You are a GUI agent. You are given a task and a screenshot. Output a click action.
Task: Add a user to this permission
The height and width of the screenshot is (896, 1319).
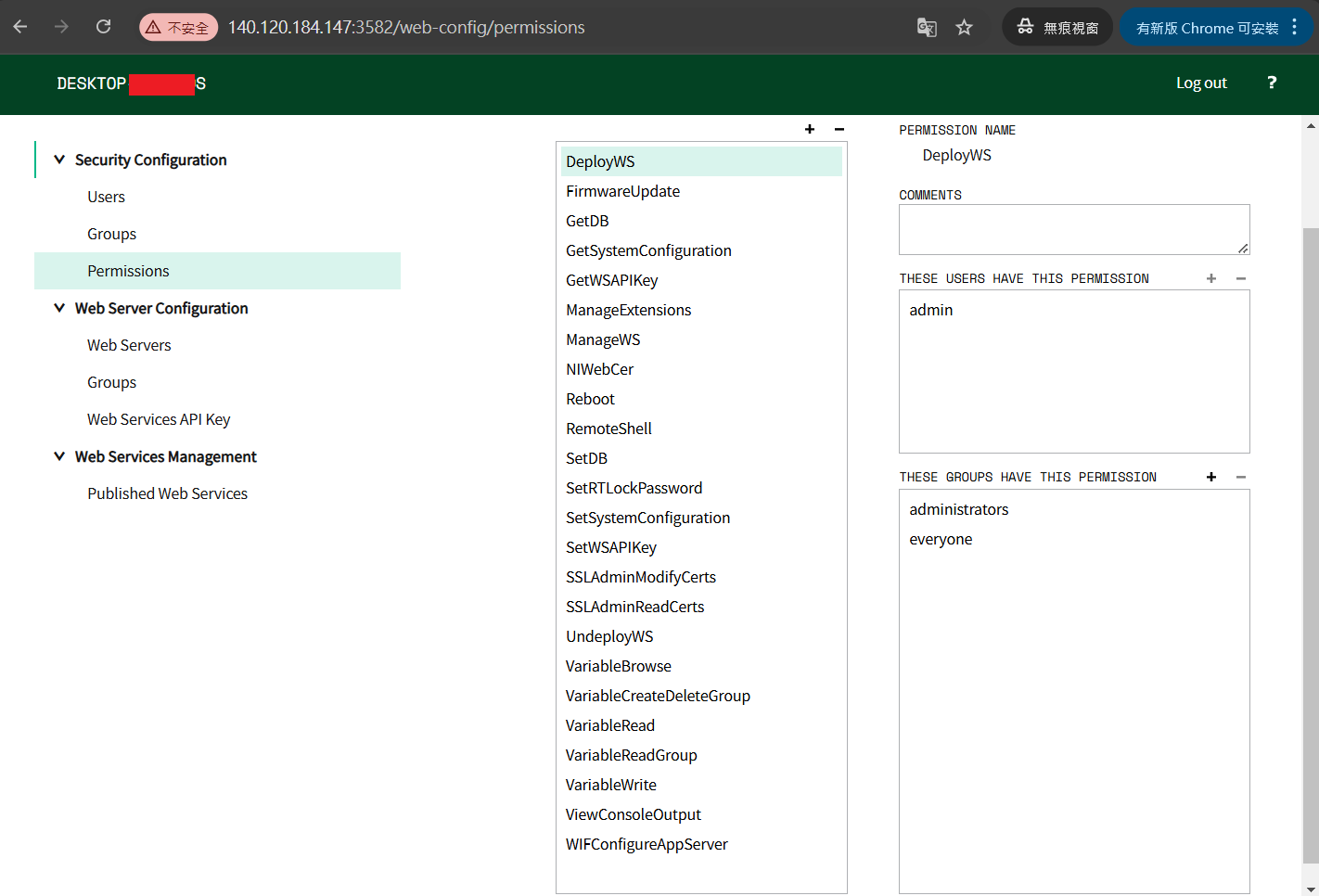click(x=1211, y=278)
